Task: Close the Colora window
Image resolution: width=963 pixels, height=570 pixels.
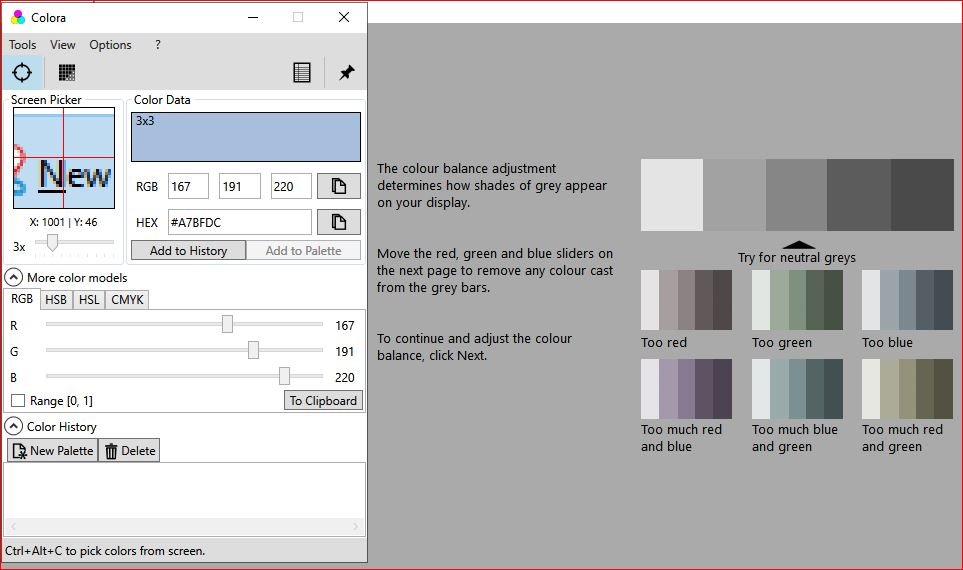Action: (x=344, y=17)
